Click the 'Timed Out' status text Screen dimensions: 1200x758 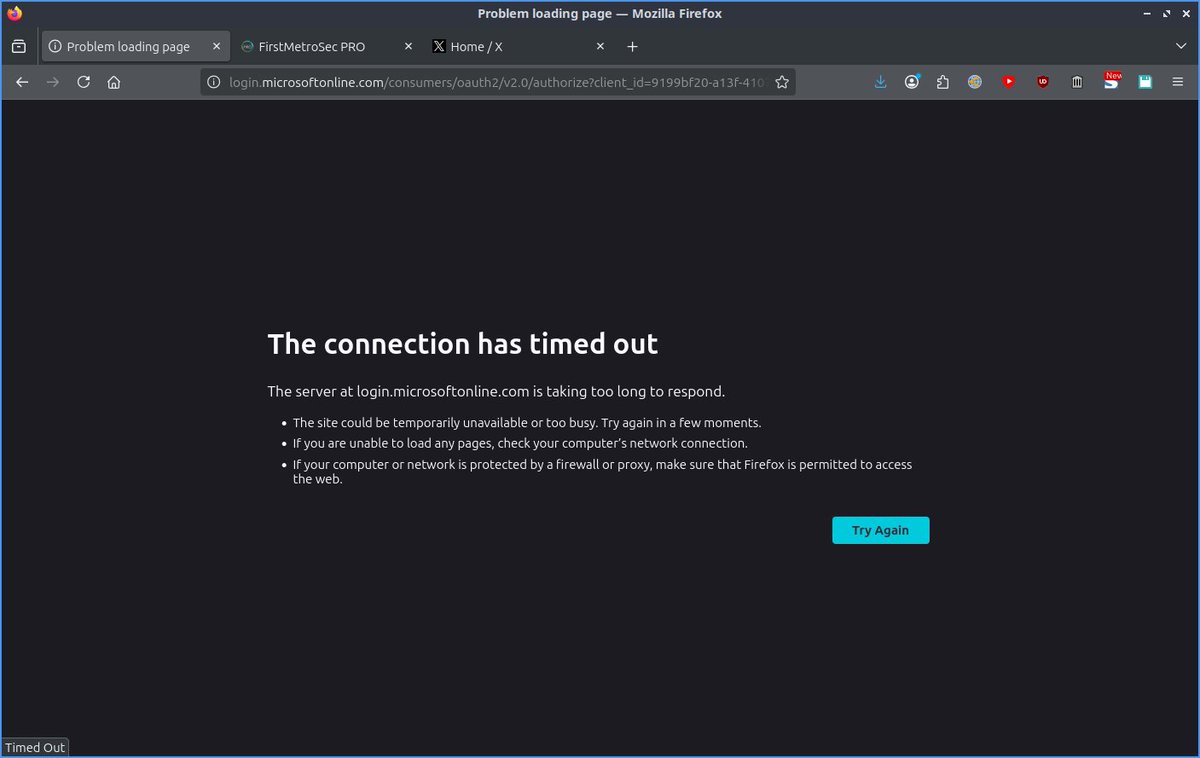pyautogui.click(x=35, y=747)
